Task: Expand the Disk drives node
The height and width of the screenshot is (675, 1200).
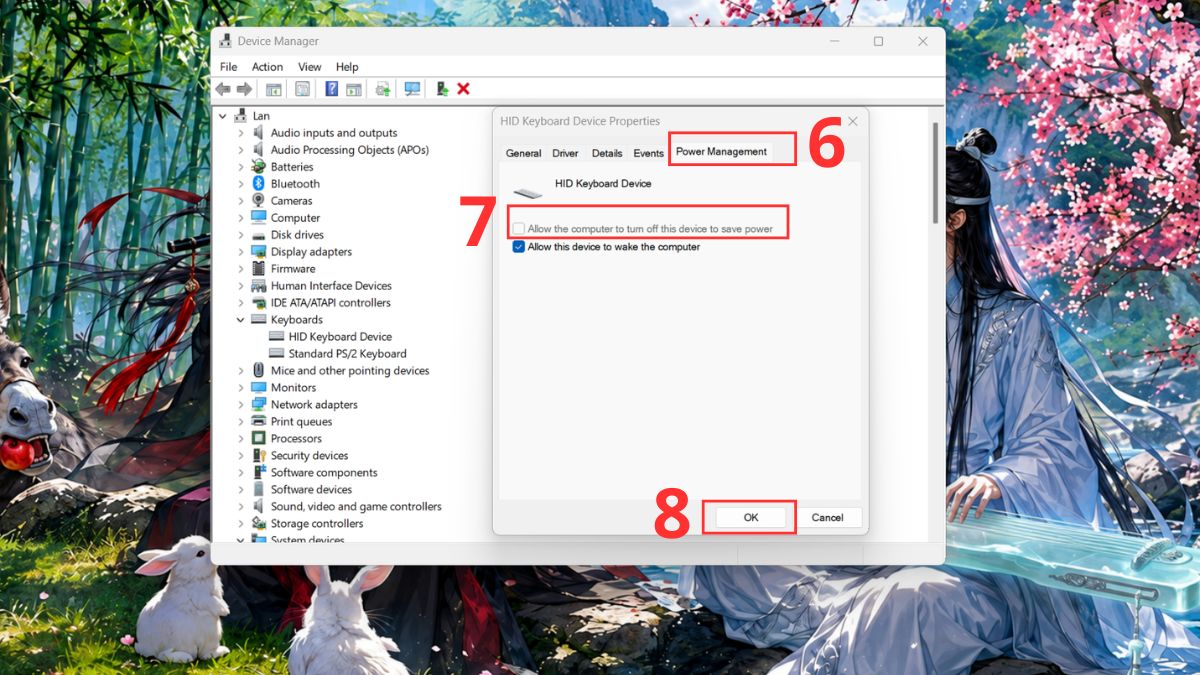Action: pos(241,235)
